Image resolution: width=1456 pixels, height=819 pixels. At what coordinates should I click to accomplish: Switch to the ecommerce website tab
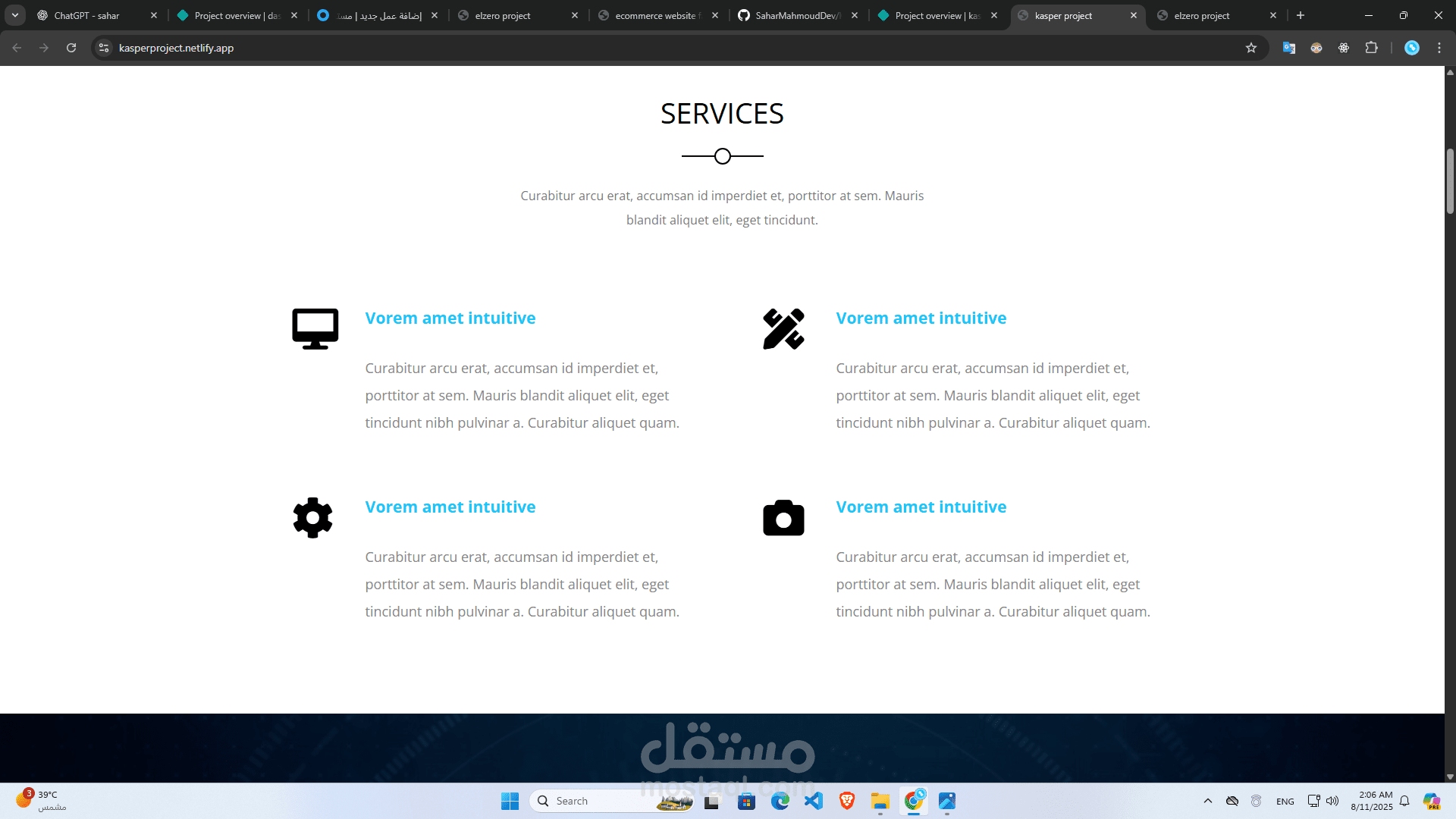coord(656,15)
